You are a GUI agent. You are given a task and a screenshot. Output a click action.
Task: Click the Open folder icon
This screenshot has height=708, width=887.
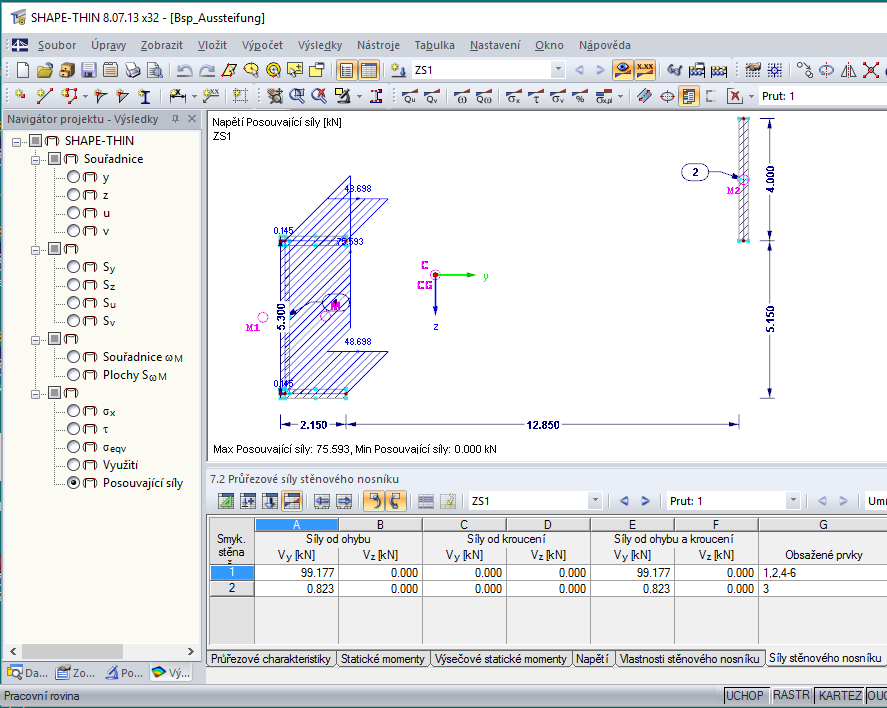click(x=45, y=70)
